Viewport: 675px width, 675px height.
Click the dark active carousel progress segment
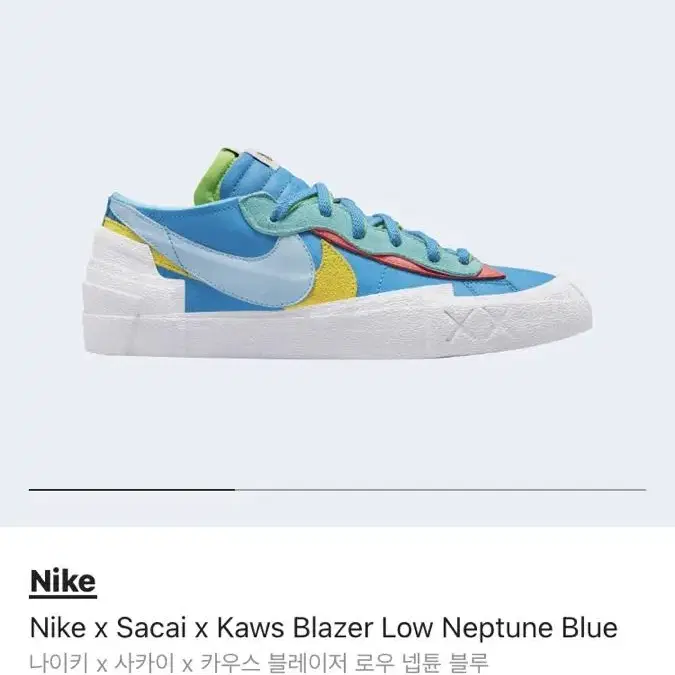point(132,489)
